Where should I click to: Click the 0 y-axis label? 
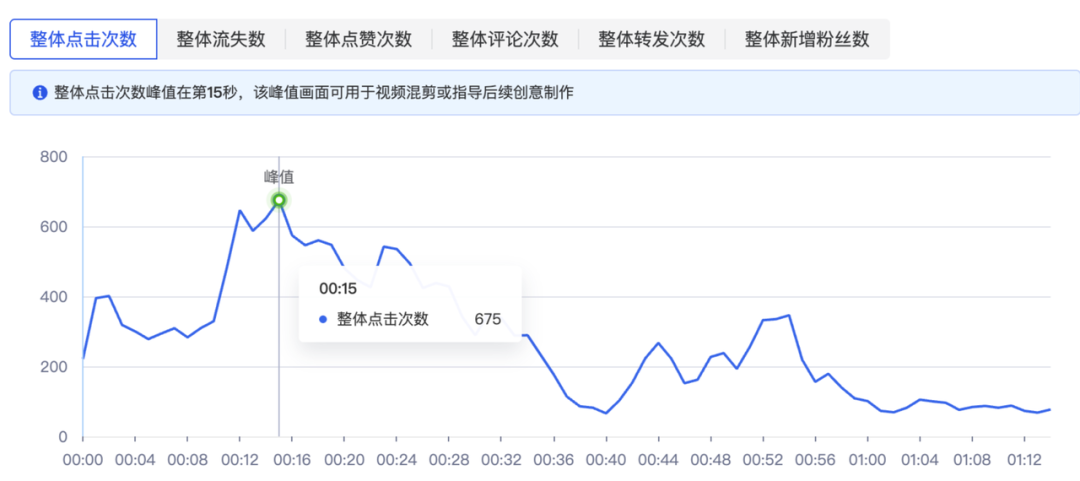[63, 437]
